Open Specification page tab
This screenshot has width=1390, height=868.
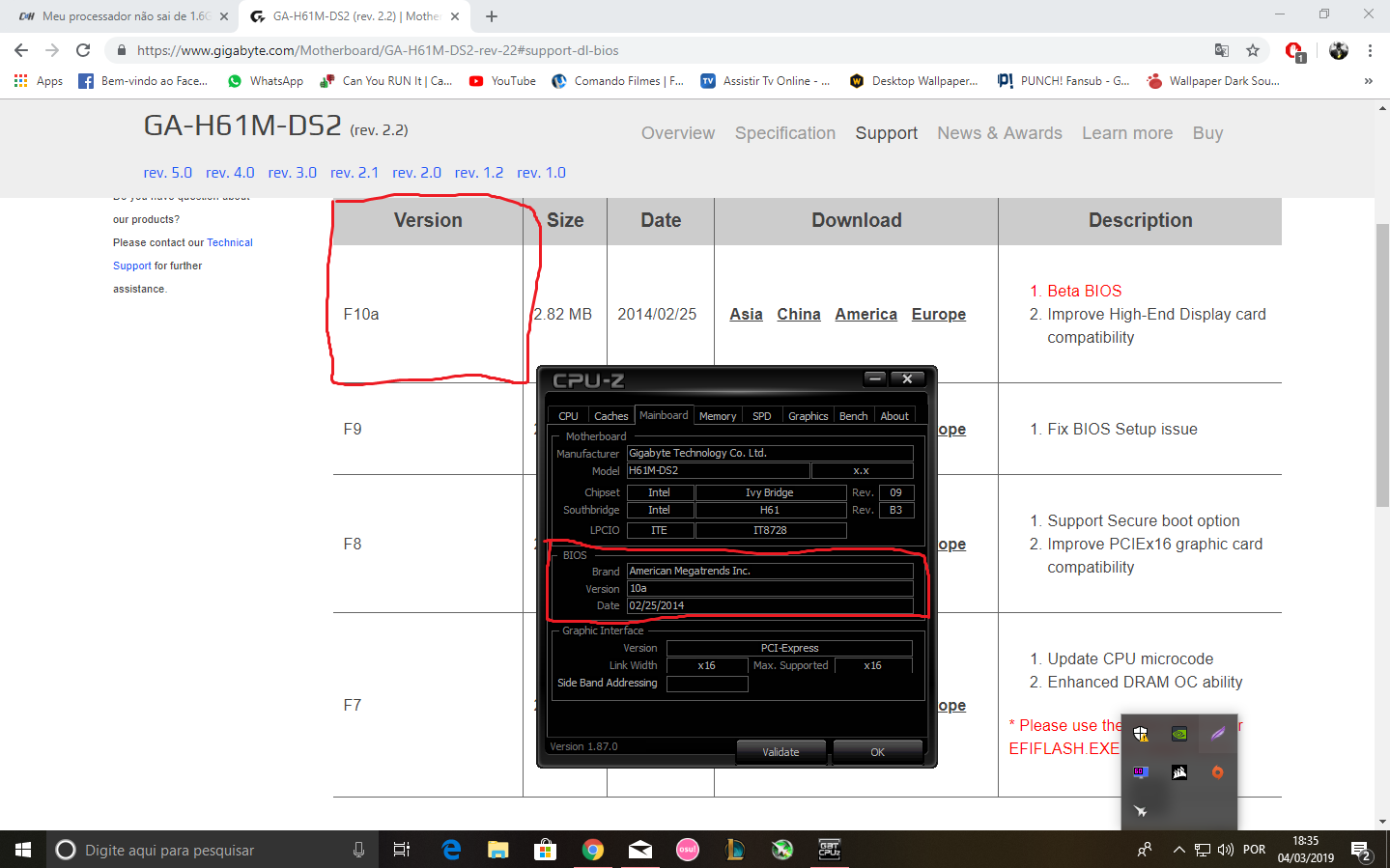coord(785,133)
